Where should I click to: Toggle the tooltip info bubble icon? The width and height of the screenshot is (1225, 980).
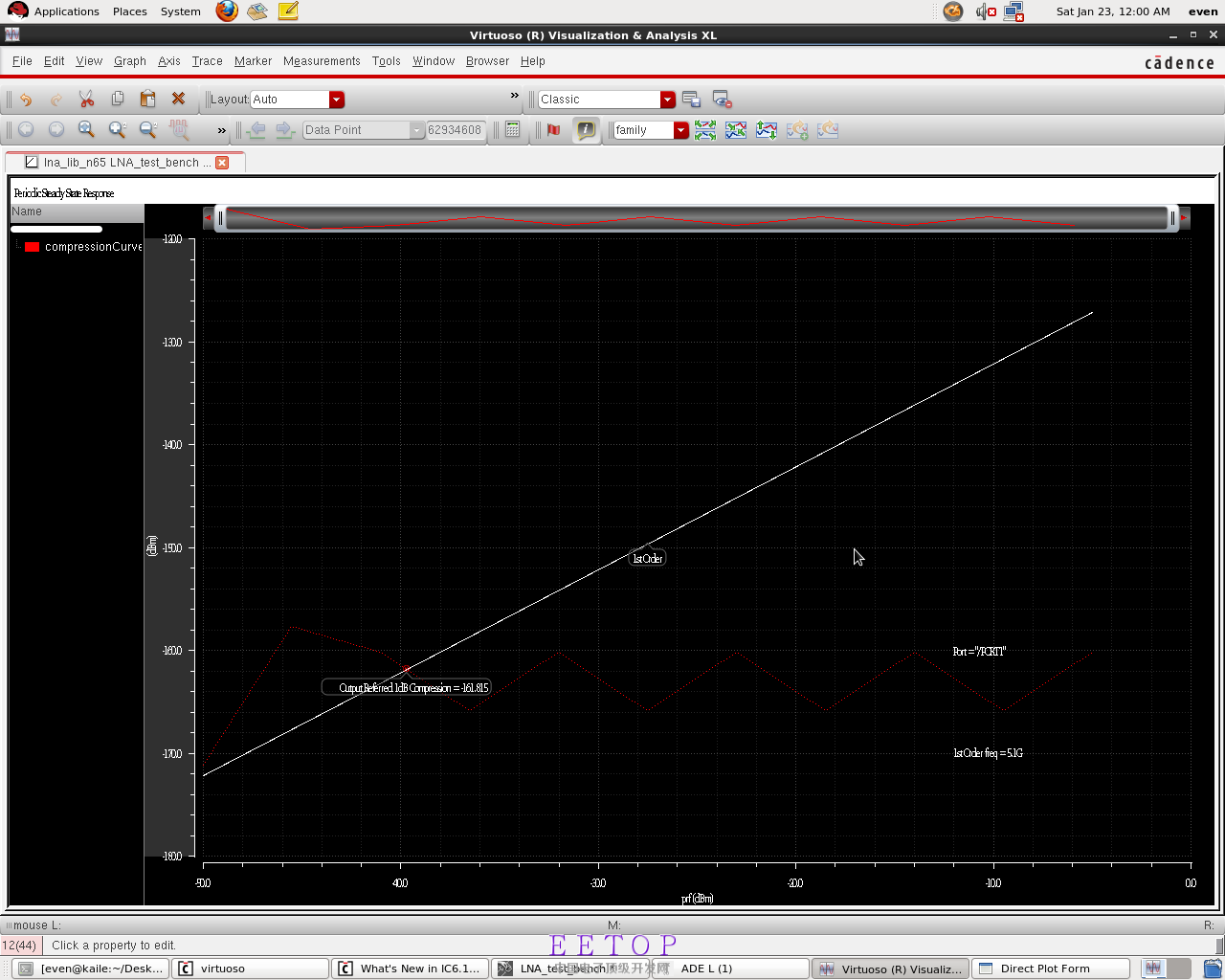pyautogui.click(x=586, y=130)
